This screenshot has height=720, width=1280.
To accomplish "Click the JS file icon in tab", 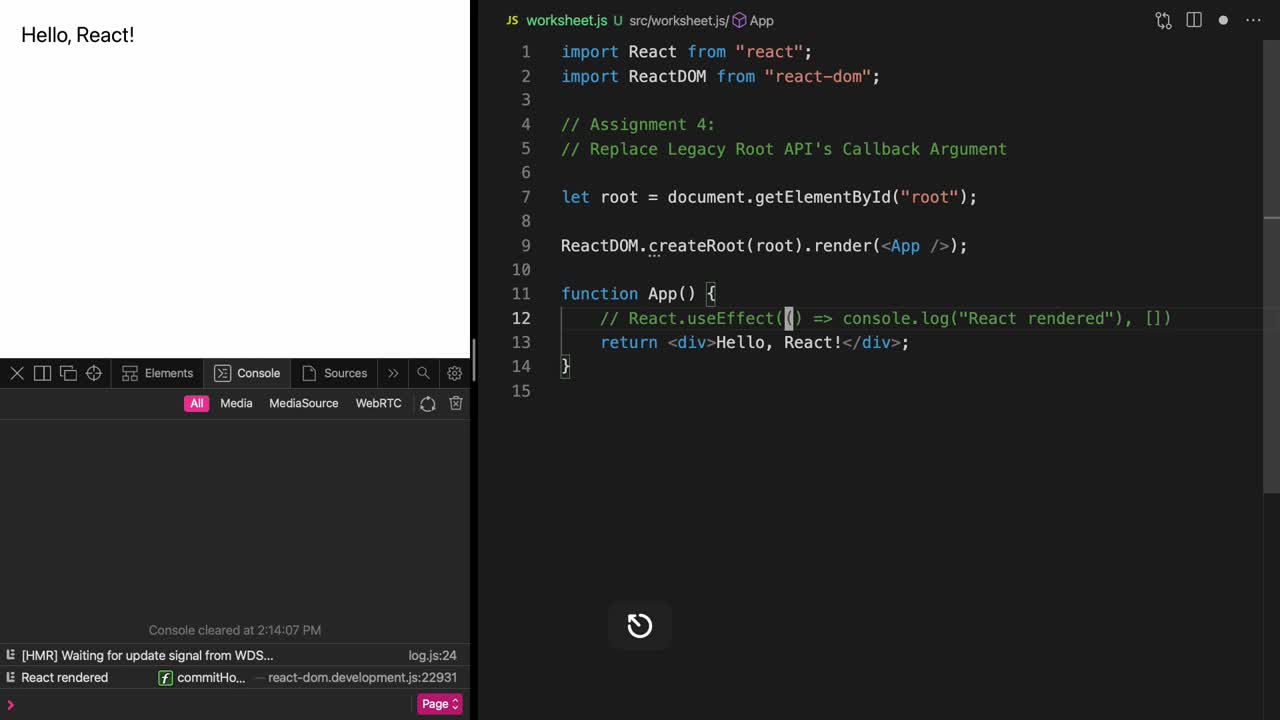I will [512, 20].
